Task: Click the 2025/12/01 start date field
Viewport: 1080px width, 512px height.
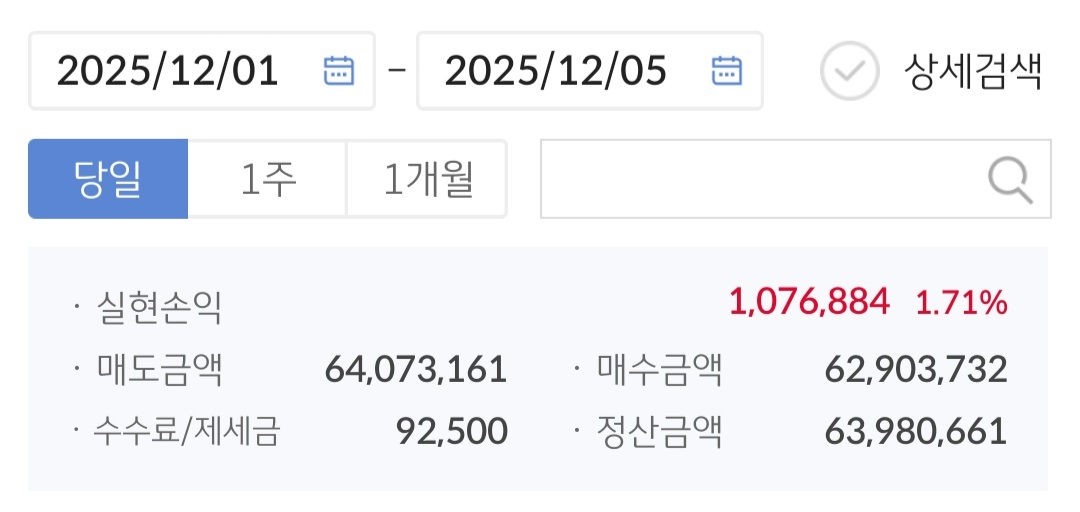Action: tap(168, 71)
